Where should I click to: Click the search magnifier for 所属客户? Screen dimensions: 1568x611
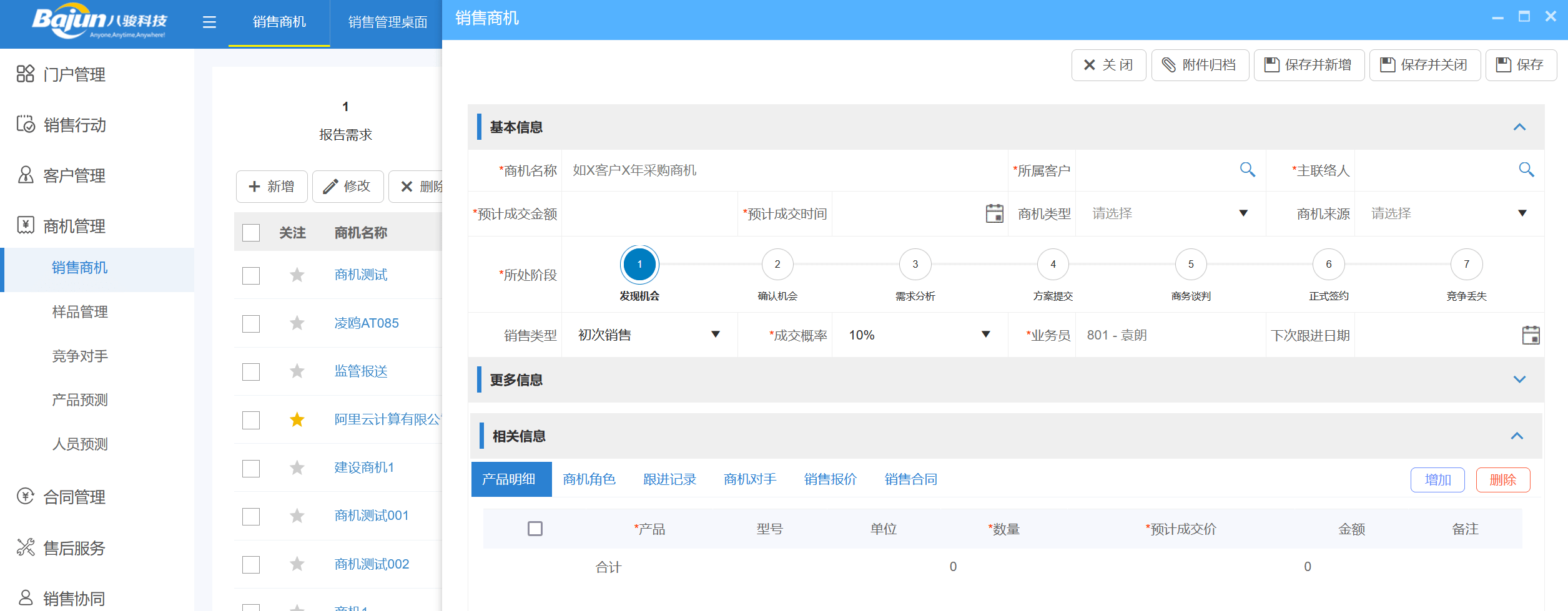[x=1248, y=169]
